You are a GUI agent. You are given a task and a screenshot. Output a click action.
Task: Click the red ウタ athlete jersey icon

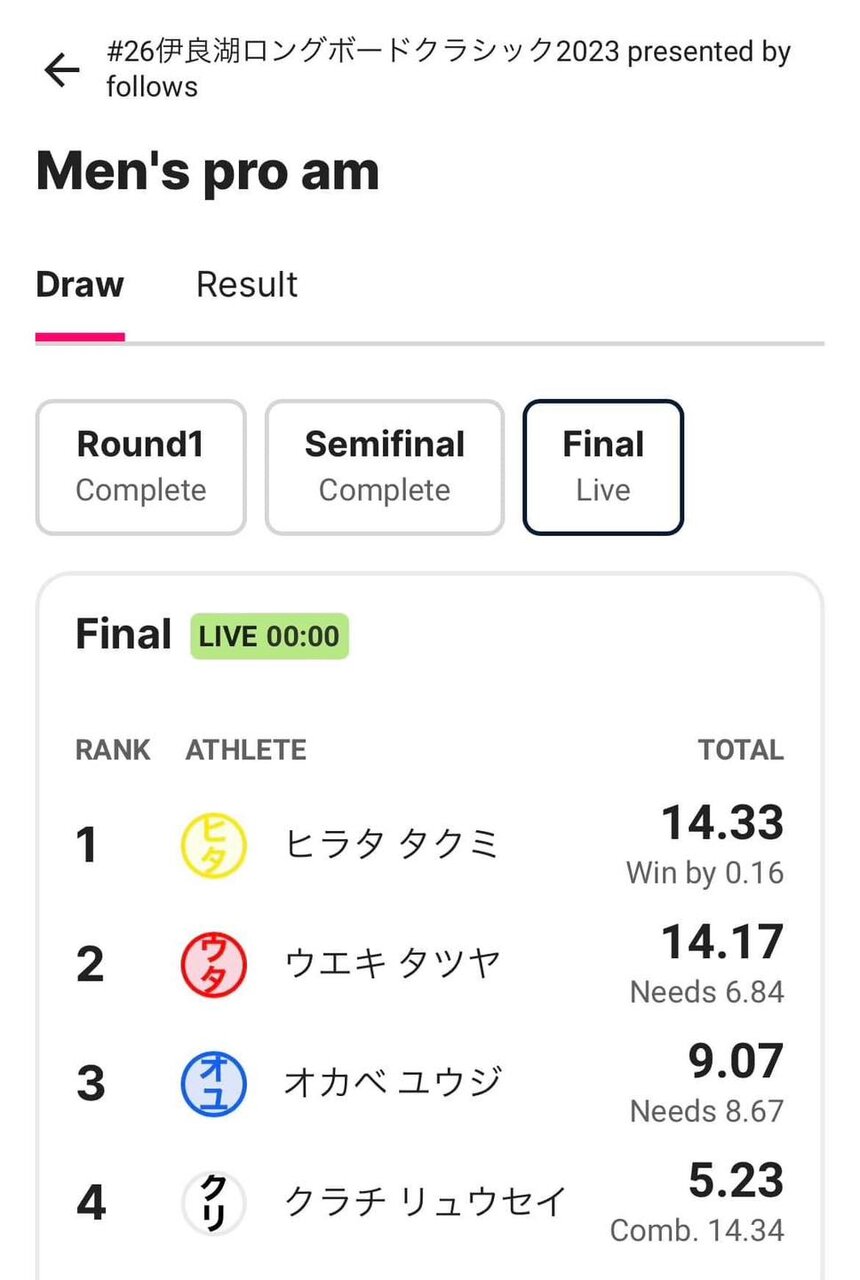tap(213, 964)
